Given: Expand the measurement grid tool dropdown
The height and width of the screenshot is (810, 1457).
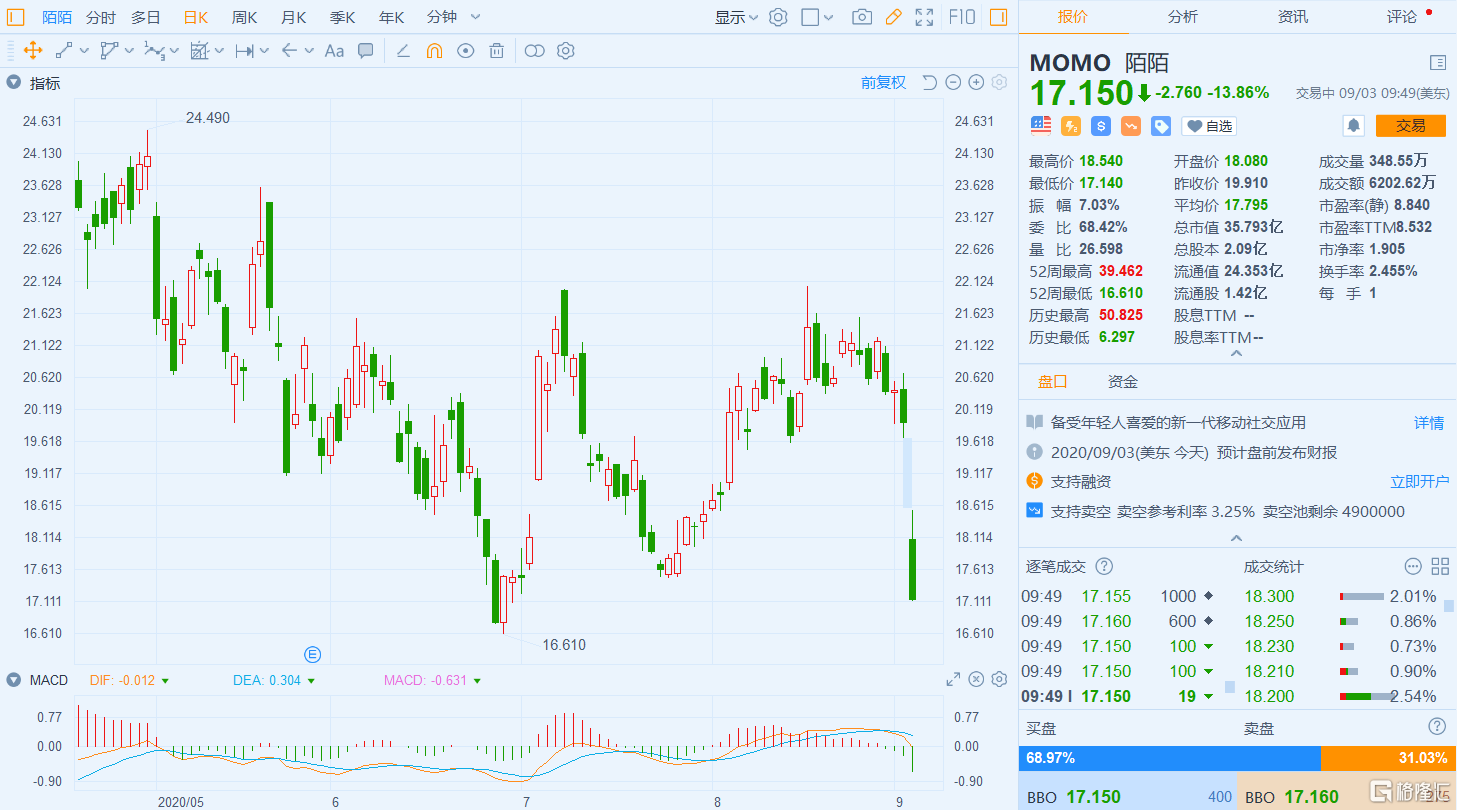Looking at the screenshot, I should coord(219,50).
